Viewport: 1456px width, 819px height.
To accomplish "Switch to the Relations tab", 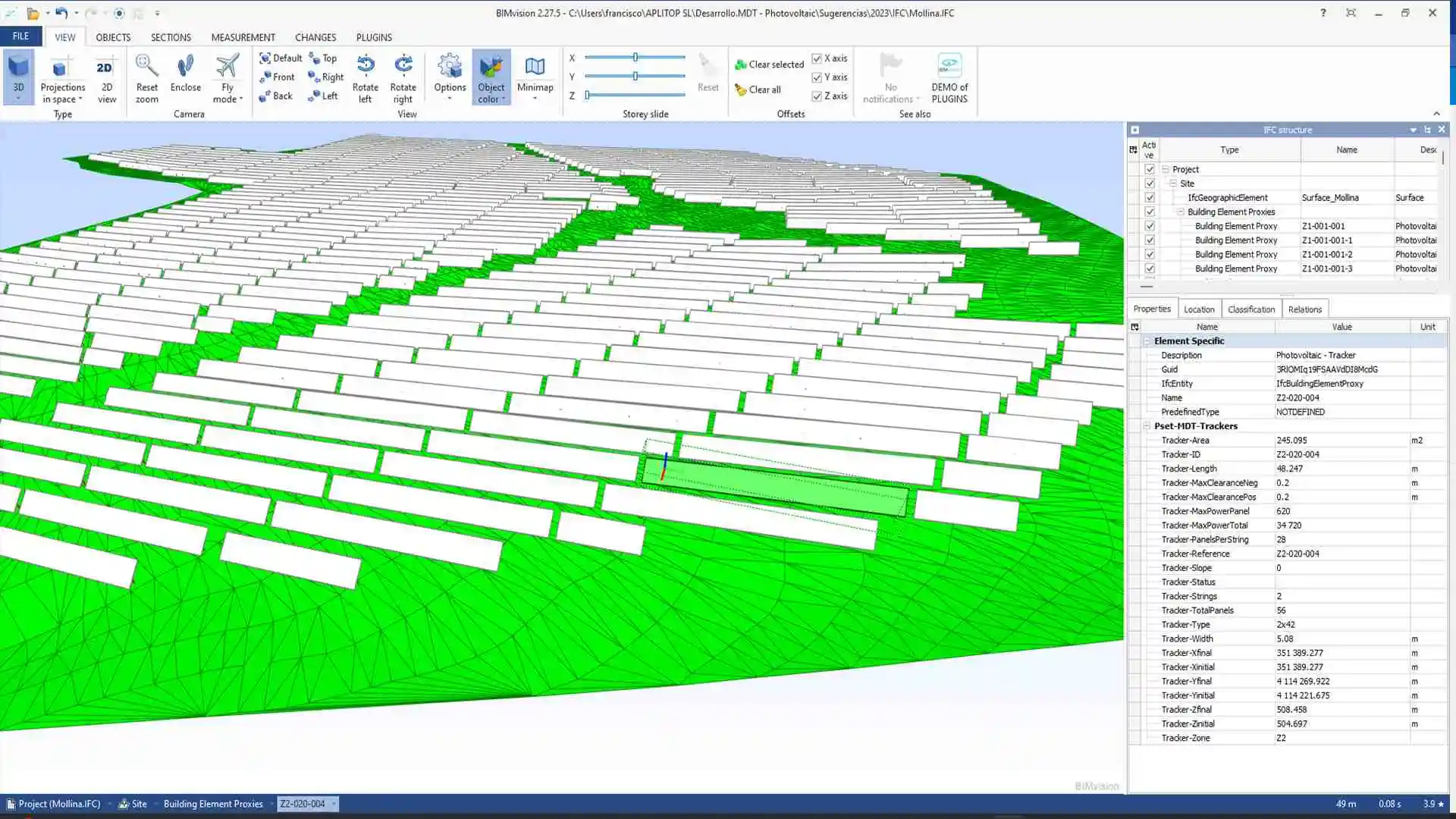I will point(1304,309).
